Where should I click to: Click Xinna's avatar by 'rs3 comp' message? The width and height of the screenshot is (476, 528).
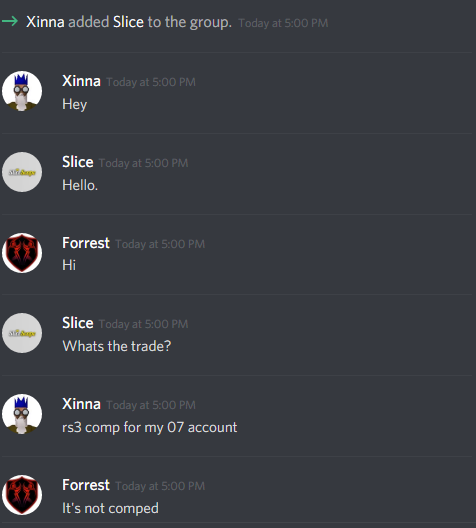(22, 414)
